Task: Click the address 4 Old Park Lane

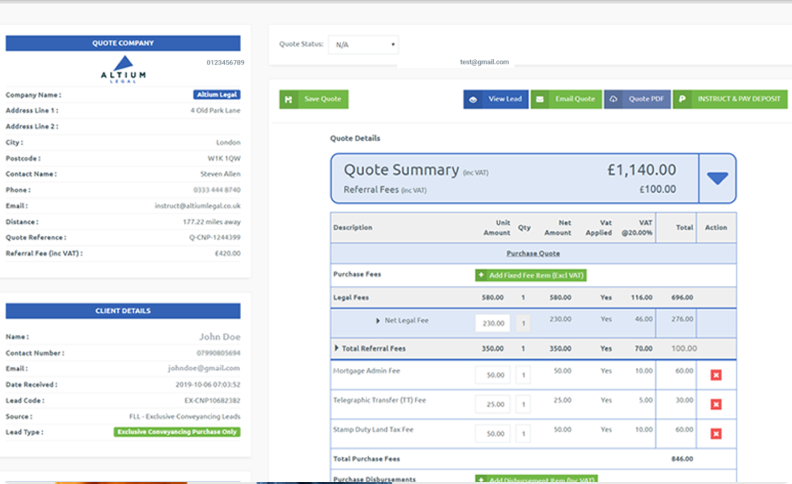Action: pos(215,111)
